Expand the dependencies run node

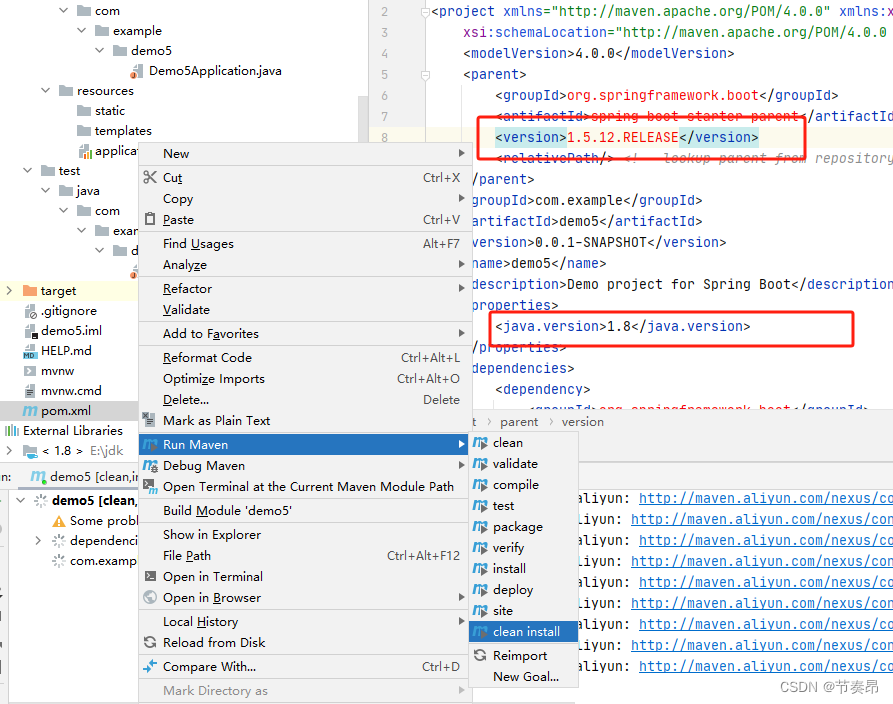[38, 540]
